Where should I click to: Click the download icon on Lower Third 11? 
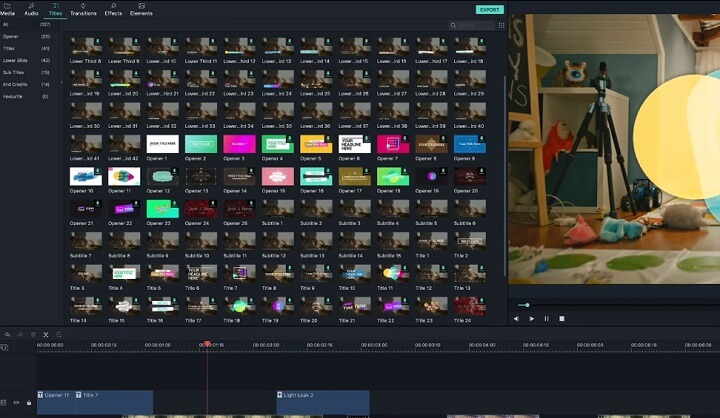point(213,41)
